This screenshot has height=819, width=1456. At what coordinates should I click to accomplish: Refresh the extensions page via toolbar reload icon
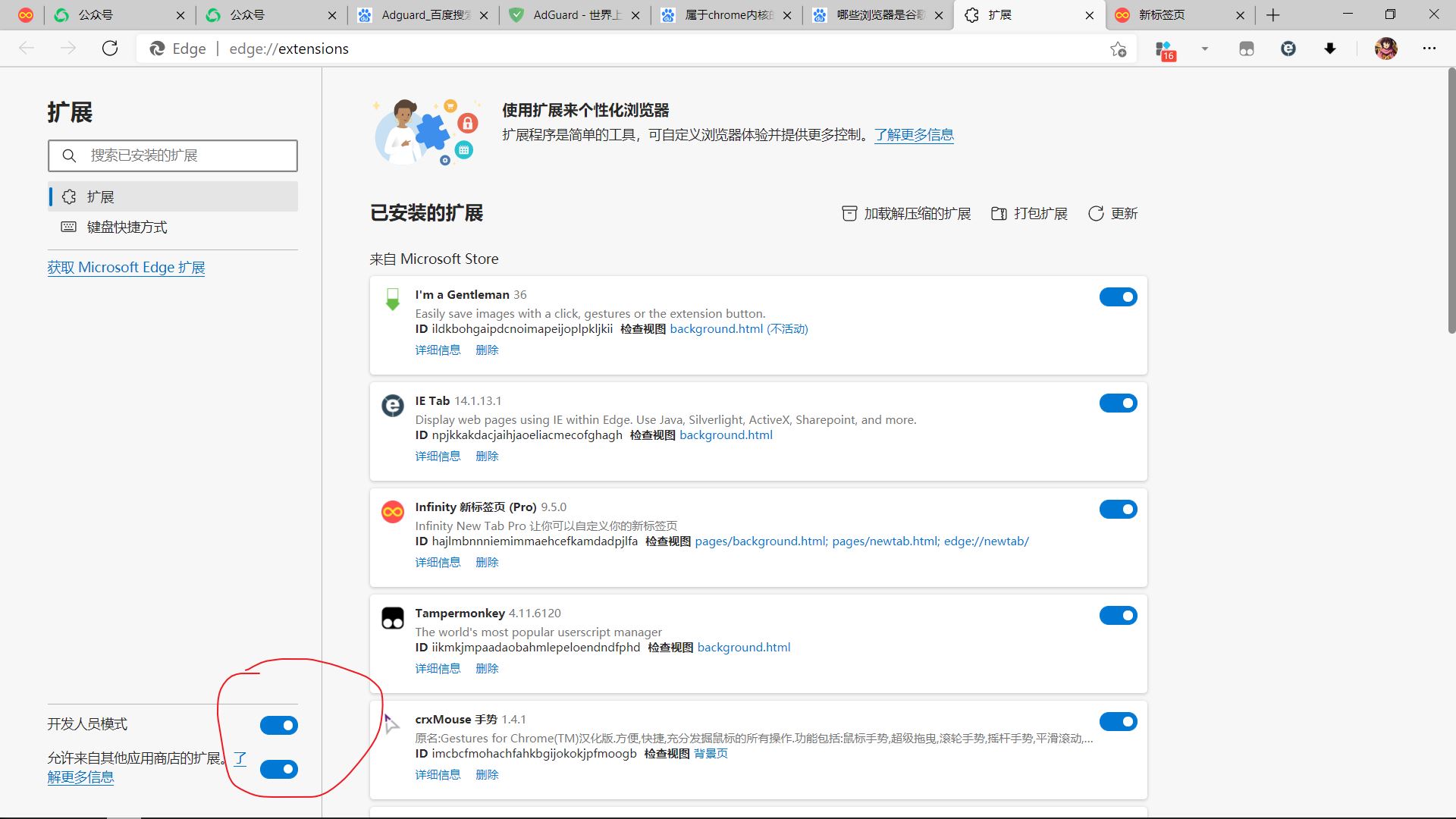110,48
